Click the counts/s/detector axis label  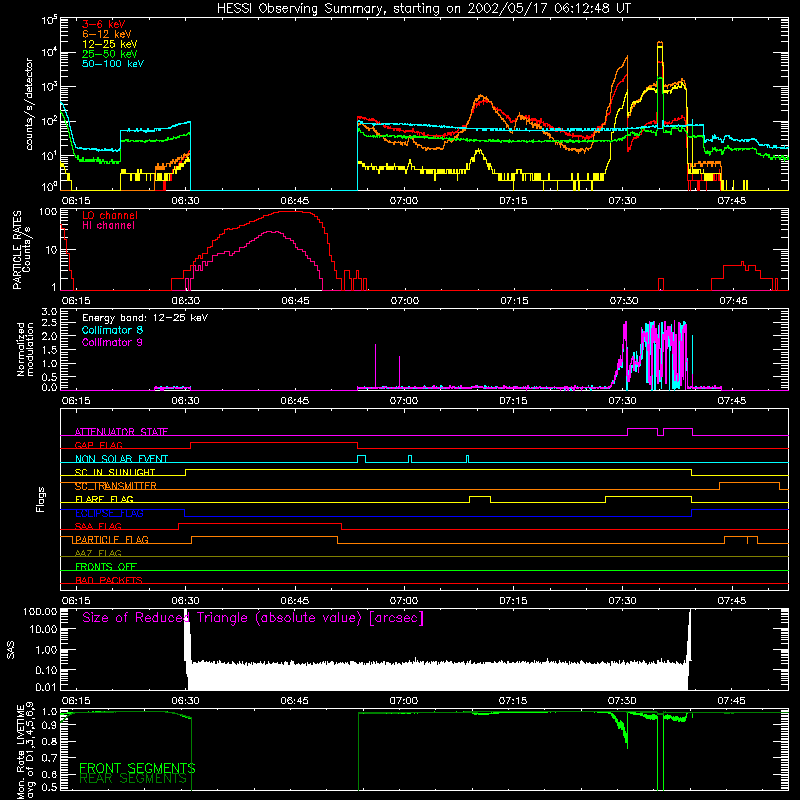point(29,104)
